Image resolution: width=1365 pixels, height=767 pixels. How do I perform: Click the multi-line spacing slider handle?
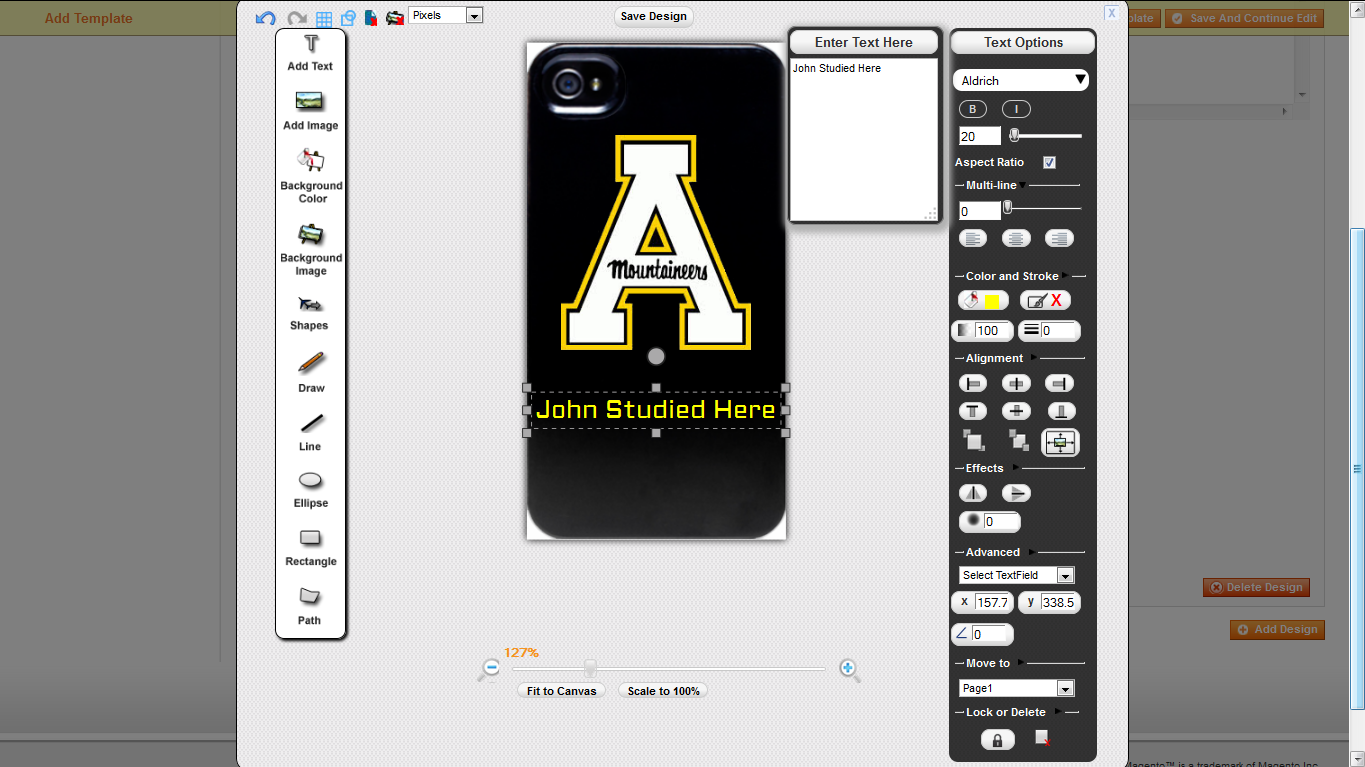(1008, 207)
